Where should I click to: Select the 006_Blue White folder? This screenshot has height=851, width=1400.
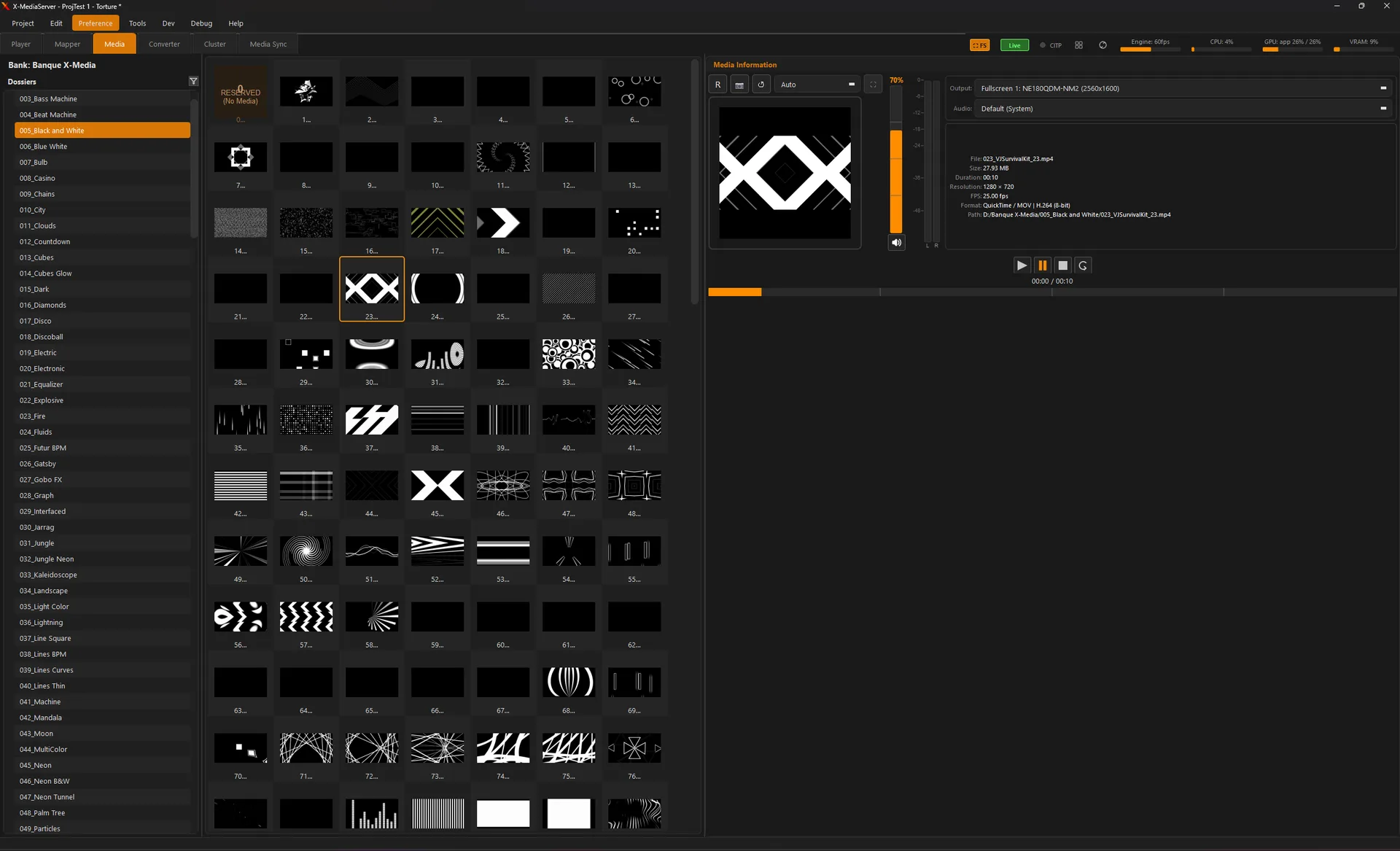[x=102, y=147]
